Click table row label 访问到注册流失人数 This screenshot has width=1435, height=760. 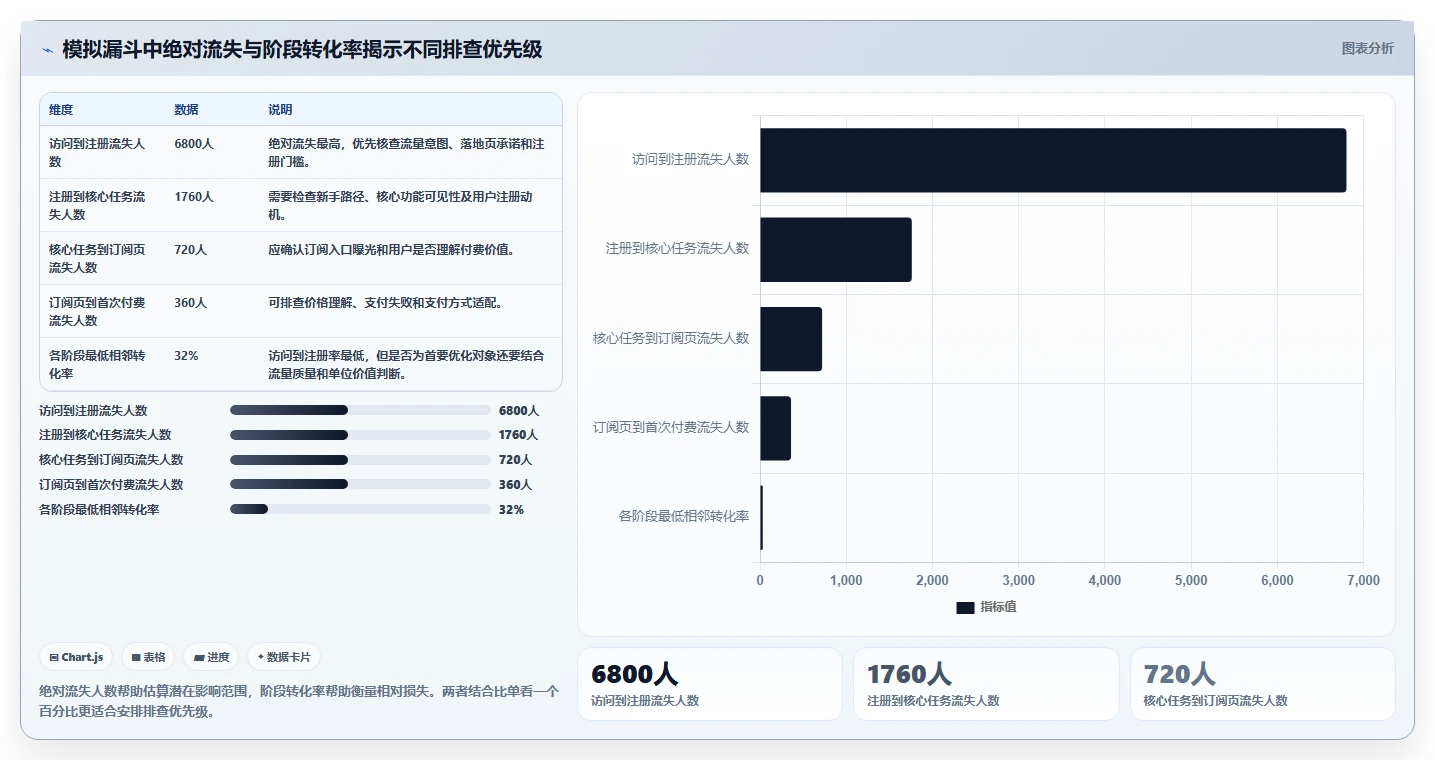point(98,153)
